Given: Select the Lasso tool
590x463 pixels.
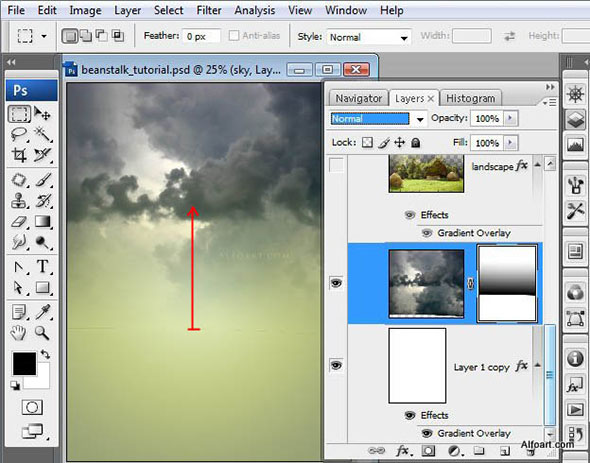Looking at the screenshot, I should [19, 134].
